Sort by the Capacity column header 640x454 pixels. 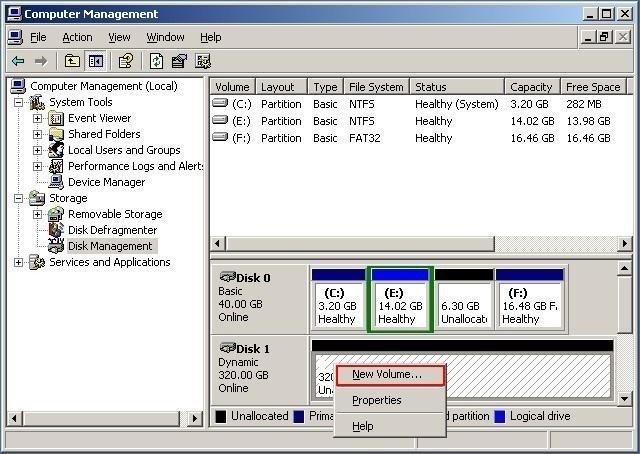(x=532, y=87)
